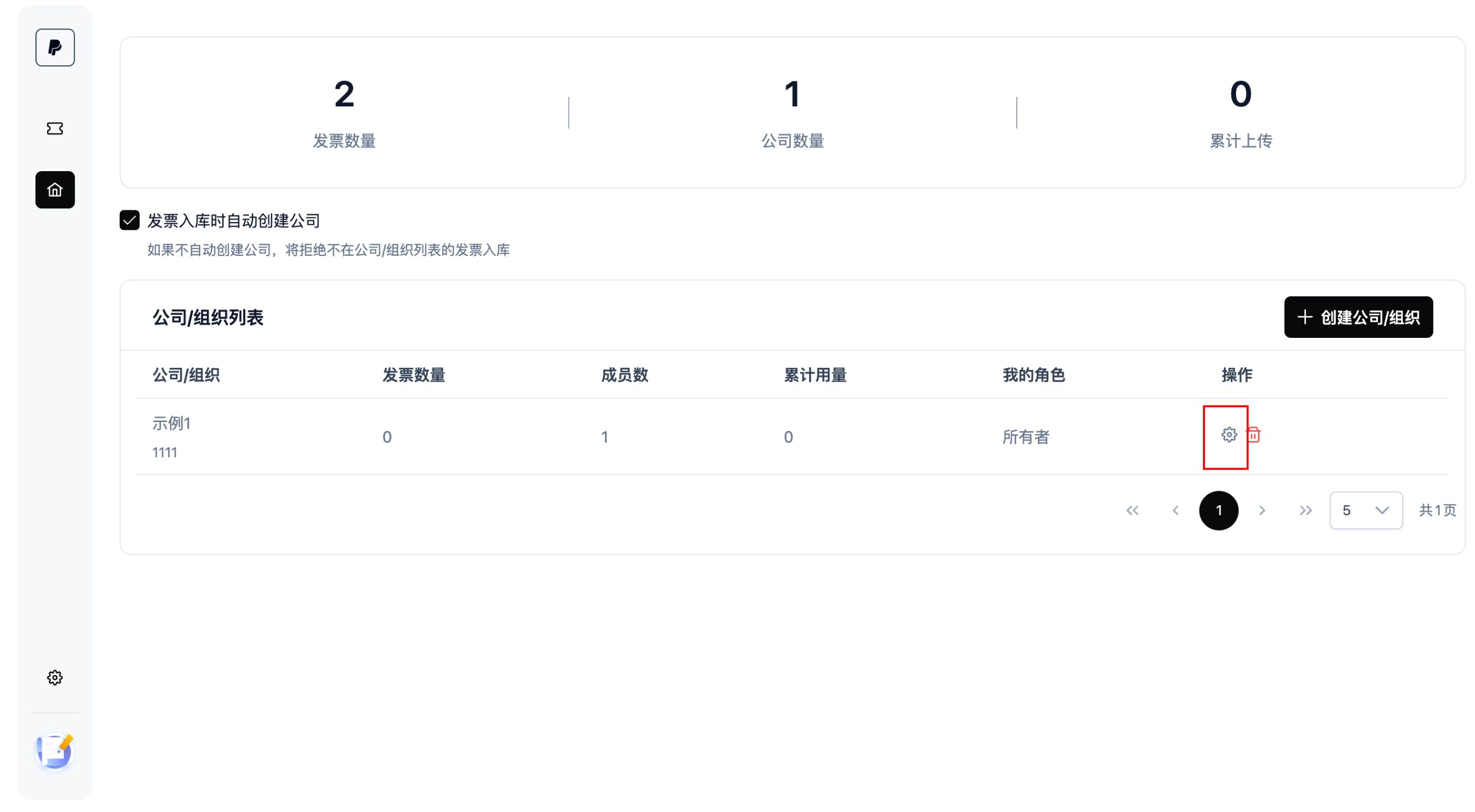Toggle 发票入库时自动创建公司 checkbox

pos(130,220)
